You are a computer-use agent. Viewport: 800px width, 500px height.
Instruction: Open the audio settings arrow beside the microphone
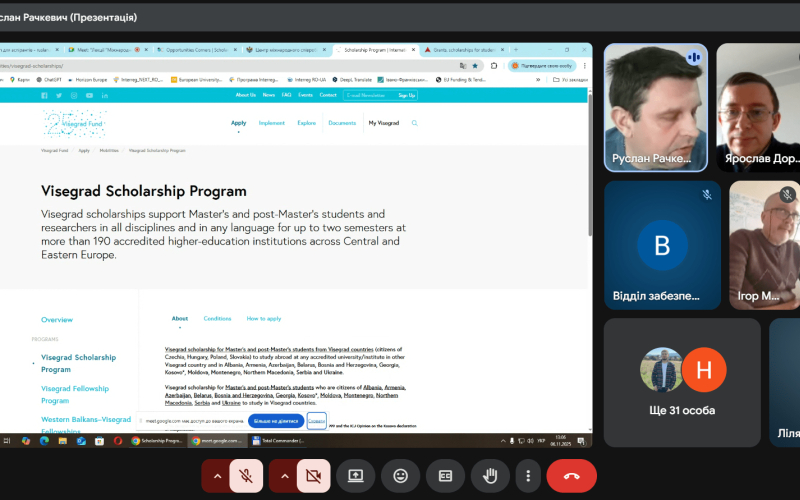[x=216, y=476]
